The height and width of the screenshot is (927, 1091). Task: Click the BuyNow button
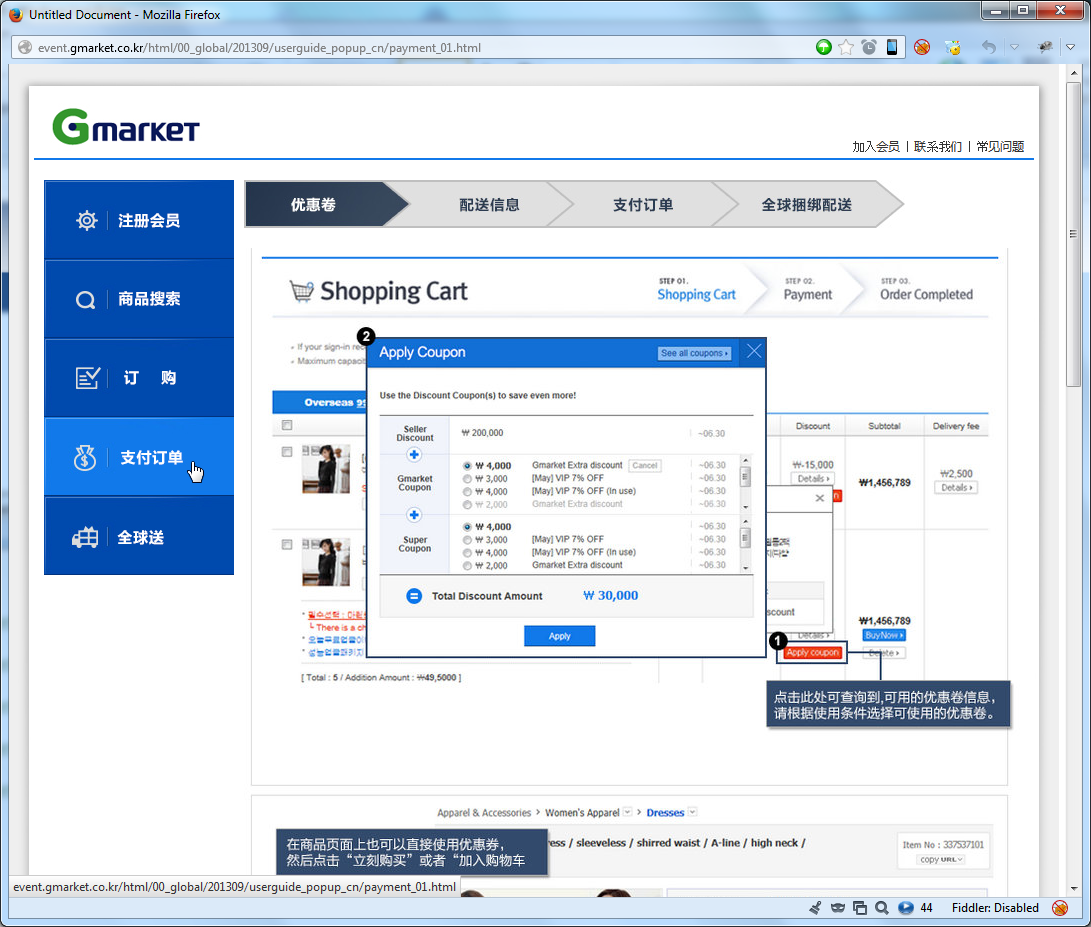[x=884, y=635]
